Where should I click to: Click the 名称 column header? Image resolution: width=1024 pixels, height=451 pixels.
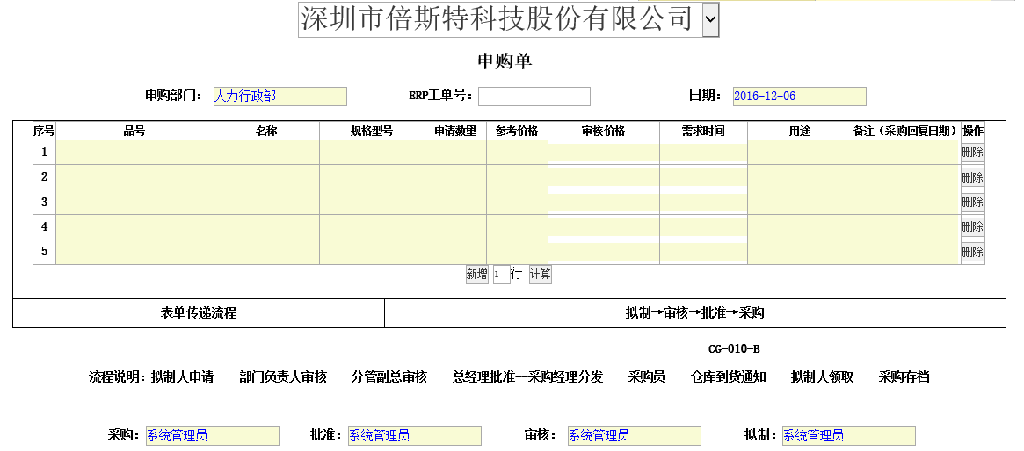pyautogui.click(x=266, y=131)
